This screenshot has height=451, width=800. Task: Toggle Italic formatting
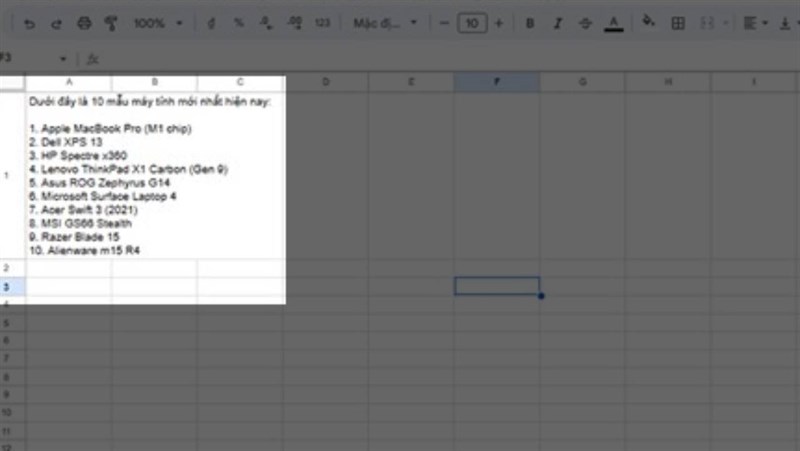pyautogui.click(x=558, y=23)
